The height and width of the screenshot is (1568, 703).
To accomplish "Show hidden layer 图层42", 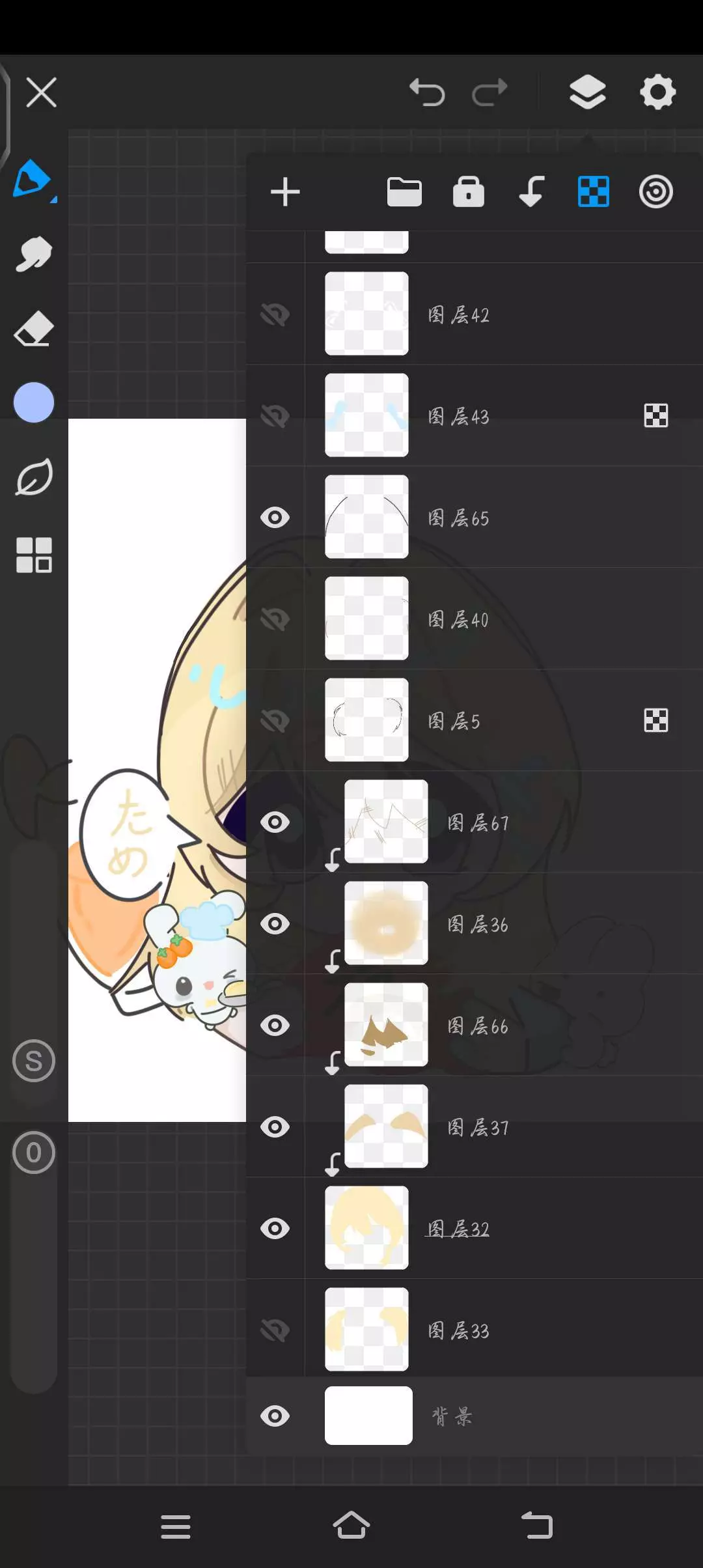I will (275, 315).
